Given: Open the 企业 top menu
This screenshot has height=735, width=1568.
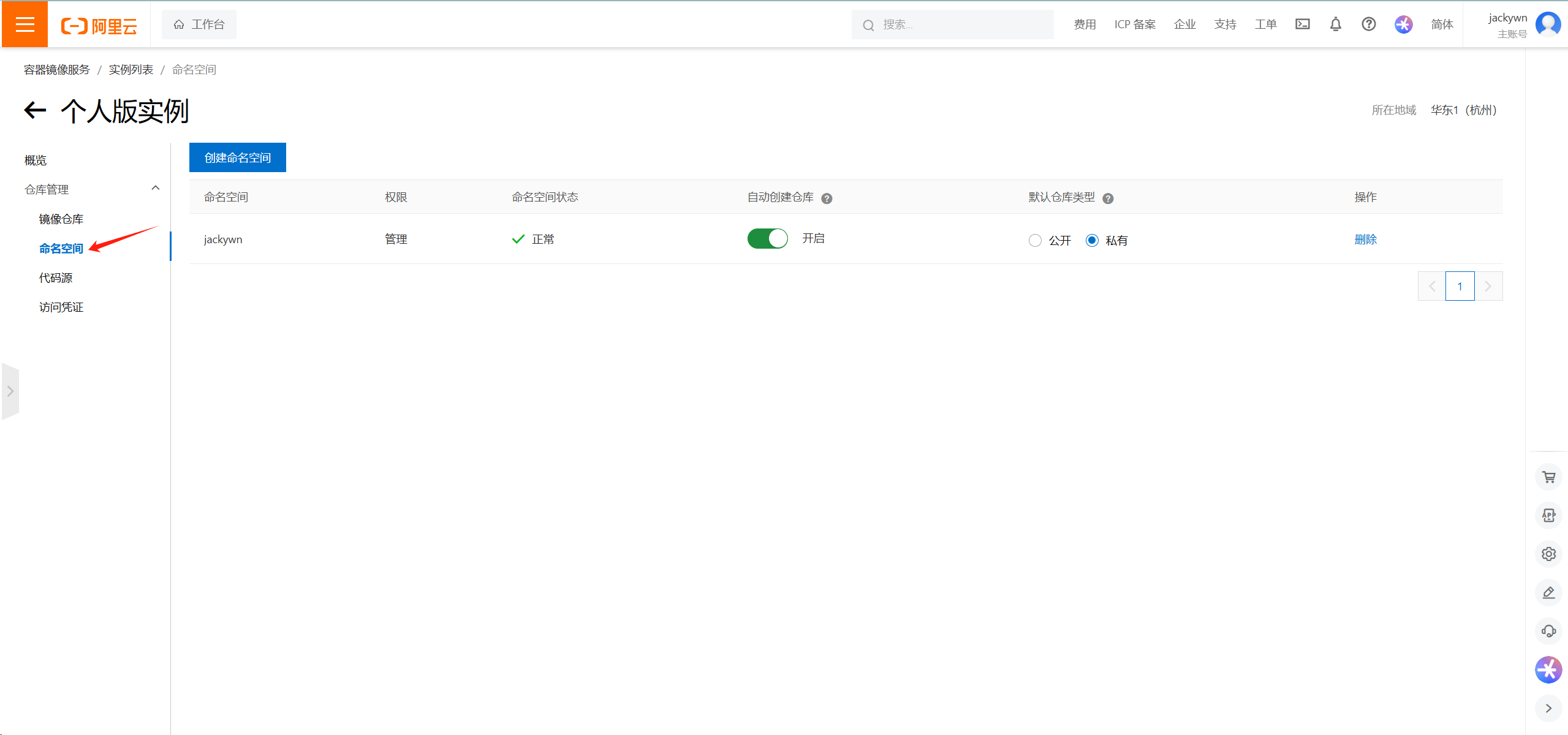Looking at the screenshot, I should point(1185,24).
